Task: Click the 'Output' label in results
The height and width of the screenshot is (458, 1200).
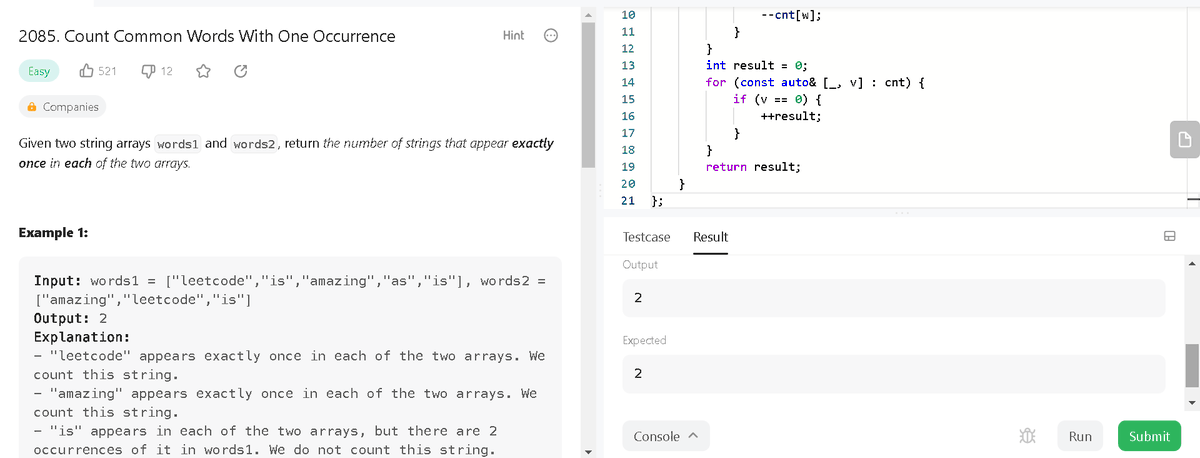Action: [x=640, y=265]
